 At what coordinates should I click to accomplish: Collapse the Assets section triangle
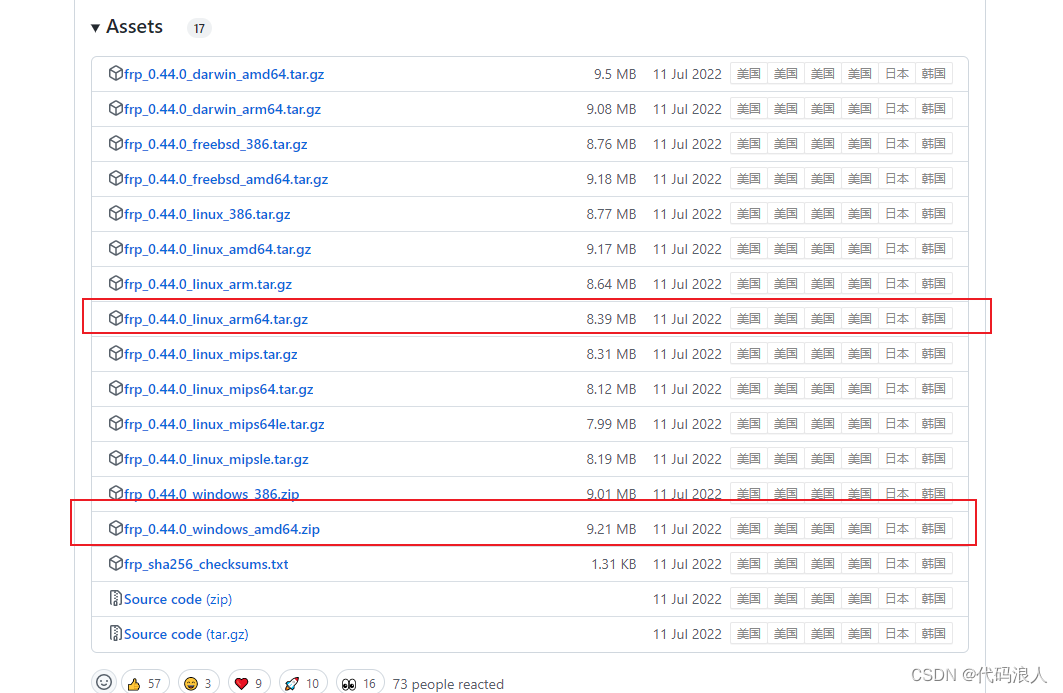(x=96, y=28)
